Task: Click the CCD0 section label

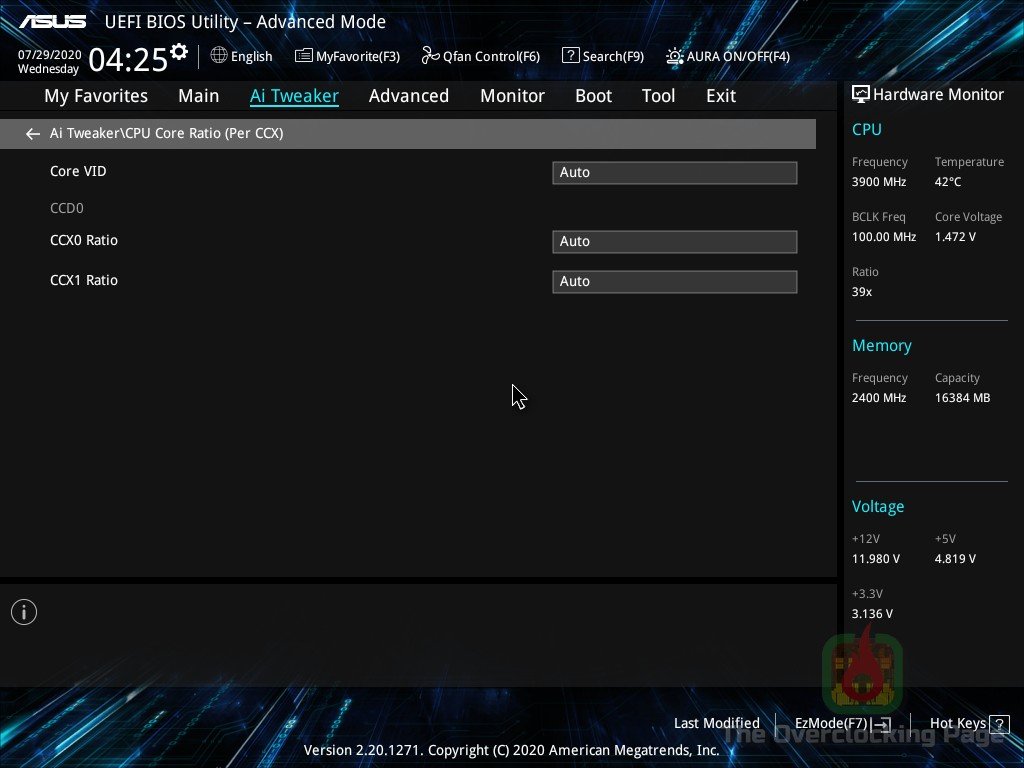Action: click(x=66, y=208)
